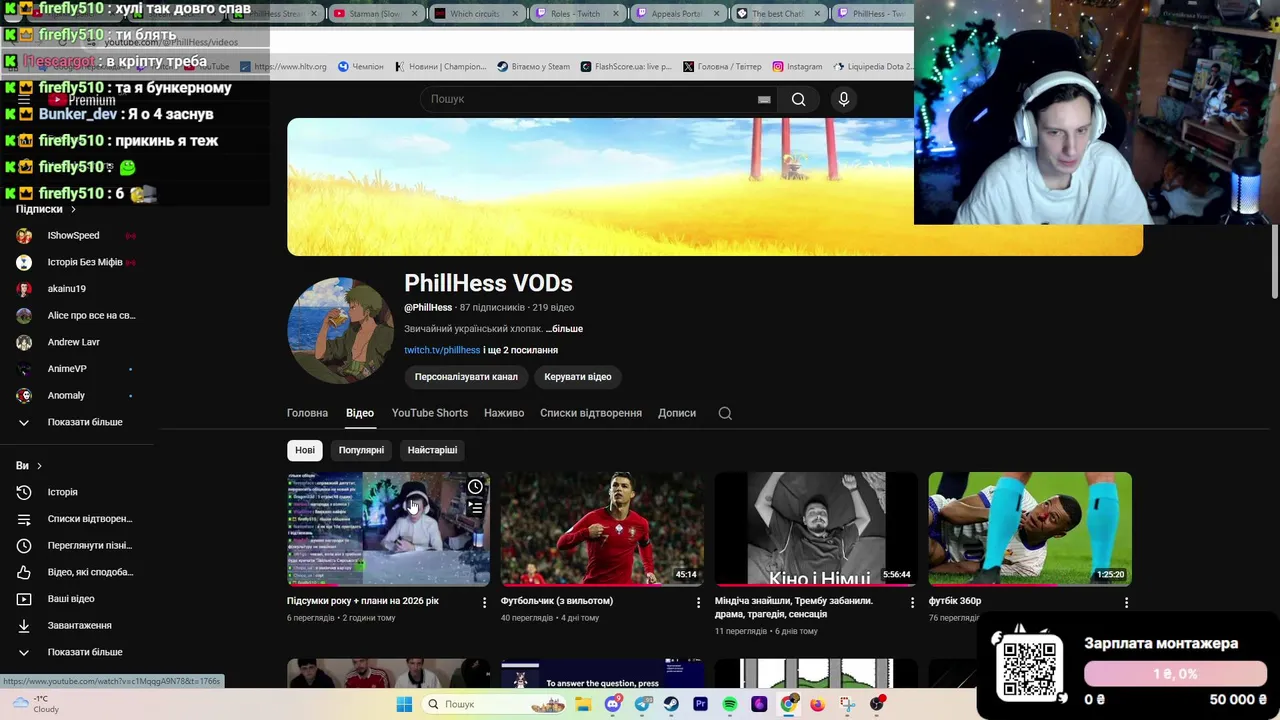
Task: Open the on-screen keyboard icon in search
Action: [764, 99]
